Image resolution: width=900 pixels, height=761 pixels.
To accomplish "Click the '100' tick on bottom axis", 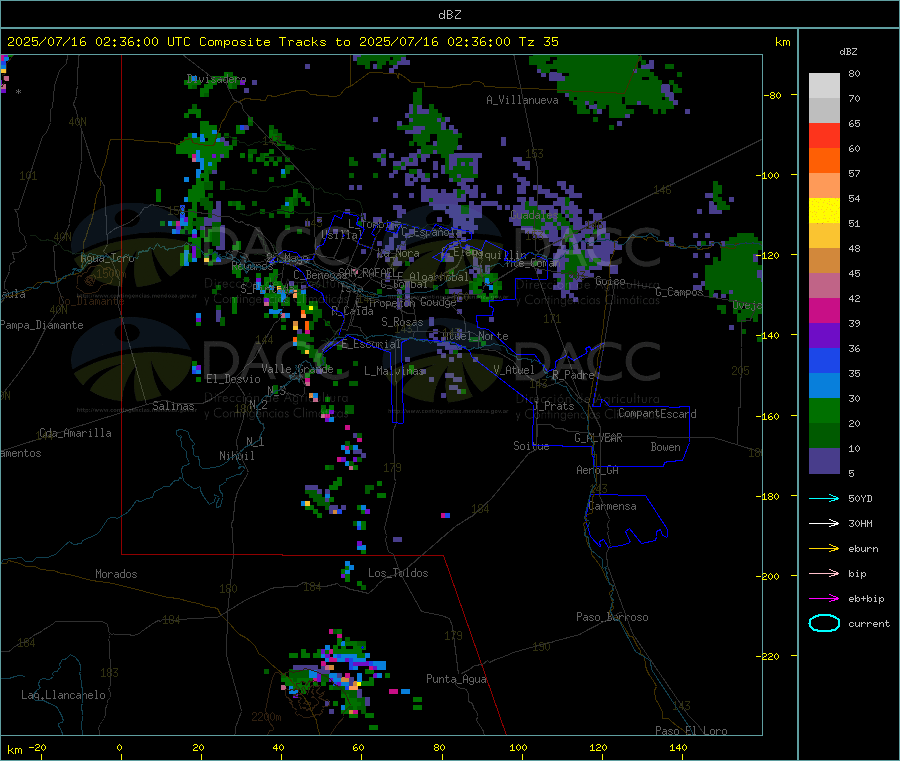I will pyautogui.click(x=518, y=747).
